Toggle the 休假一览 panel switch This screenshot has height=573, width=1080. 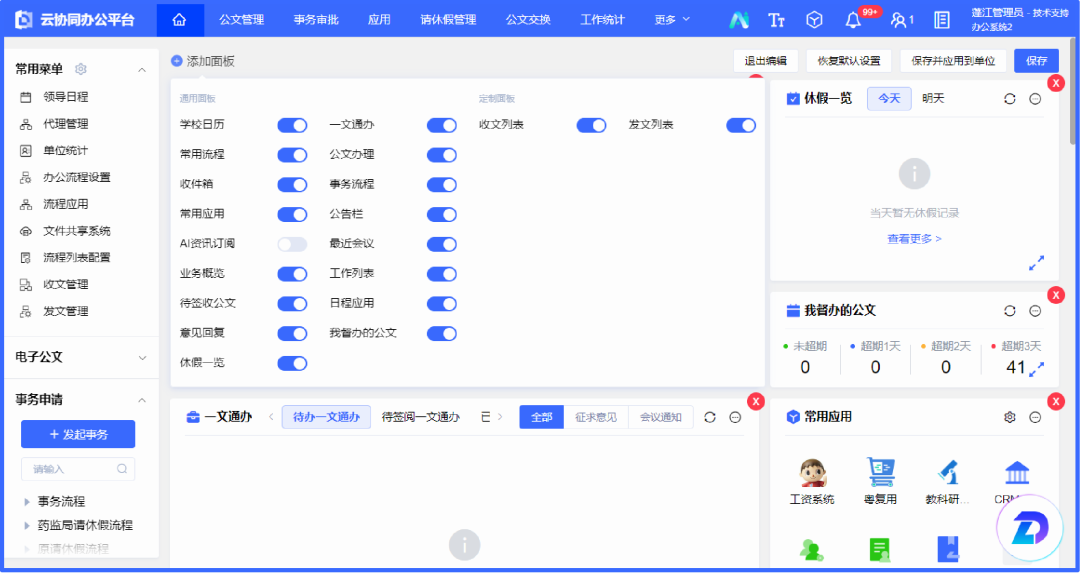(292, 363)
